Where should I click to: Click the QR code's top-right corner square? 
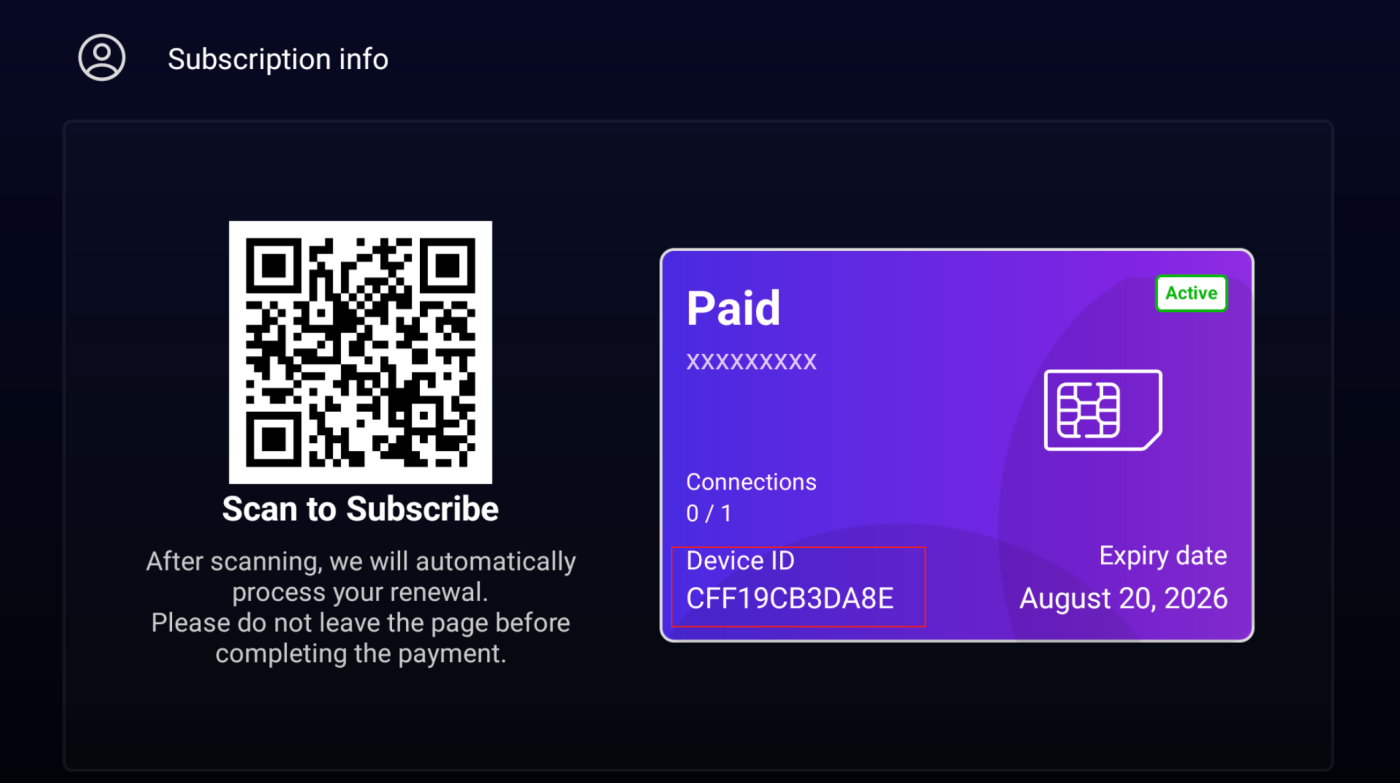tap(447, 265)
